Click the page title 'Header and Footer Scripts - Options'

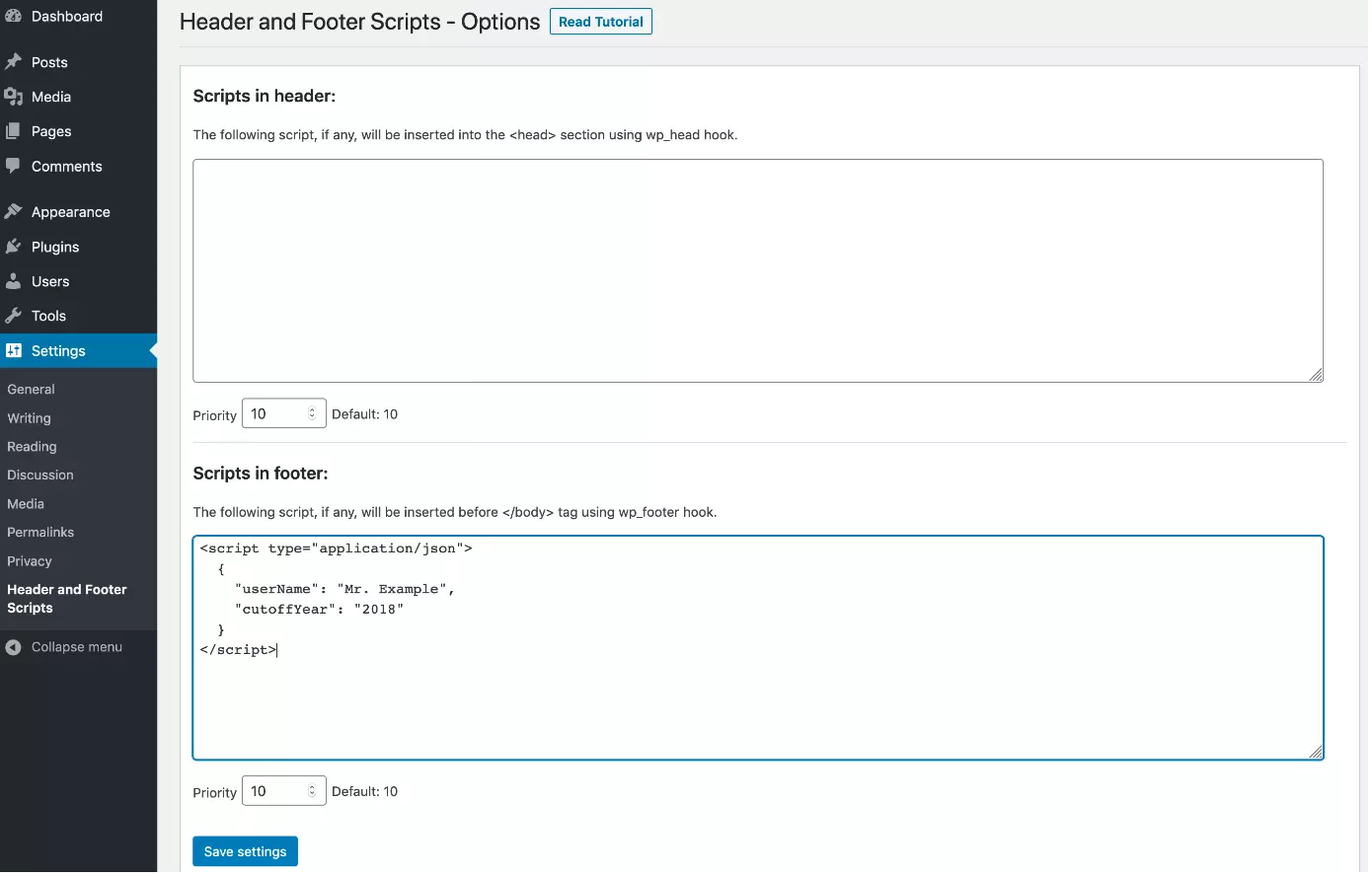click(x=359, y=22)
